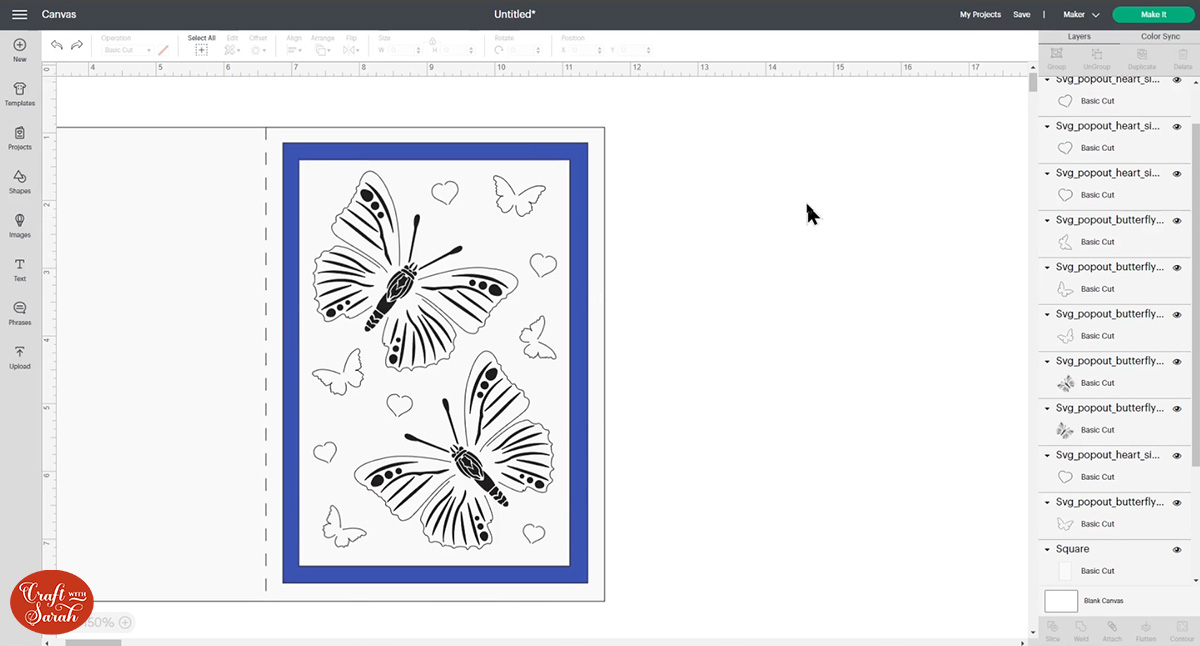Image resolution: width=1200 pixels, height=646 pixels.
Task: Select the Text tool
Action: pyautogui.click(x=19, y=269)
